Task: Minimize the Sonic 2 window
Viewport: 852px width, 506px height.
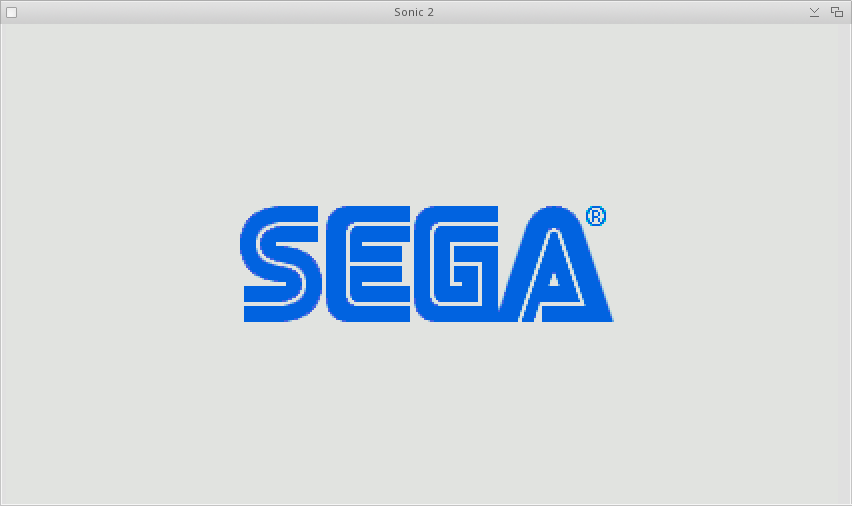Action: 814,12
